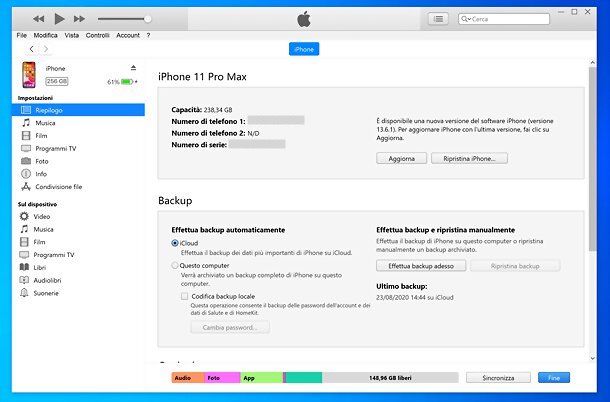Go back with the left chevron
This screenshot has width=610, height=402.
pyautogui.click(x=32, y=49)
